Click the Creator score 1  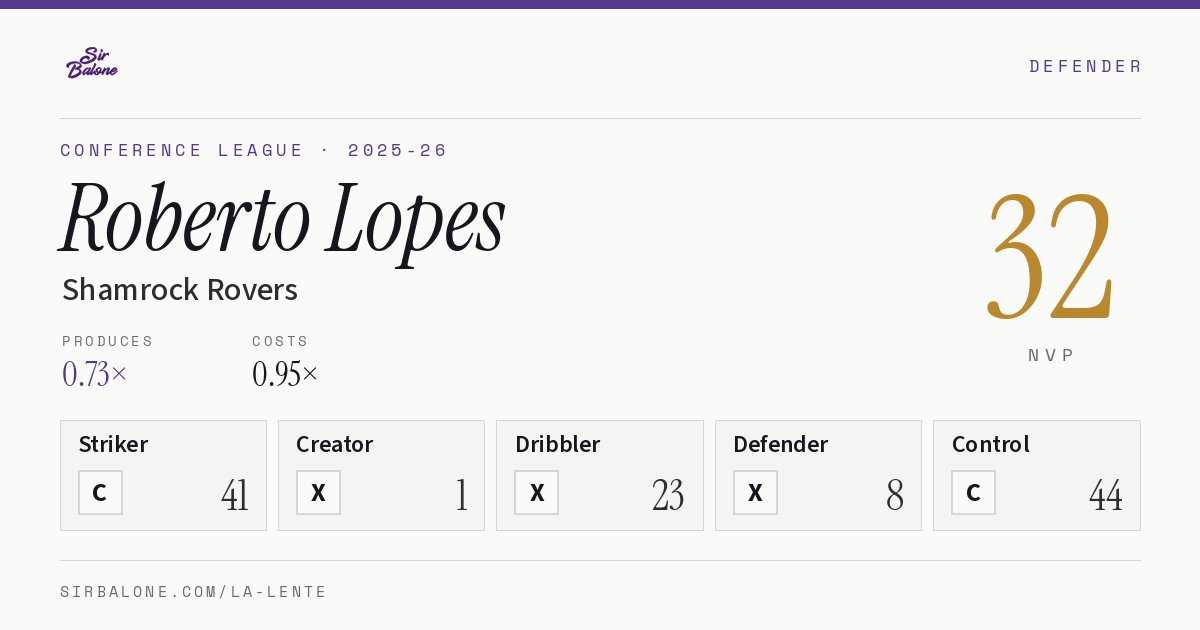[461, 495]
